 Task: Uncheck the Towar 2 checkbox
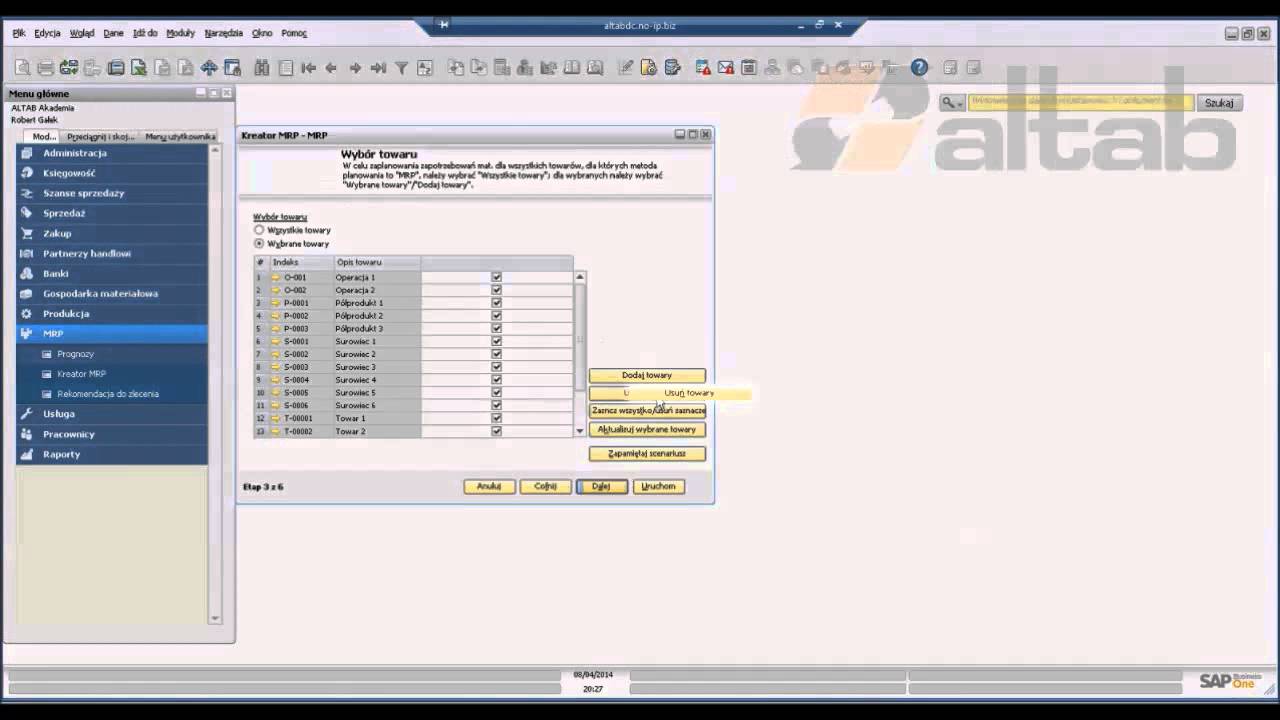pyautogui.click(x=496, y=431)
